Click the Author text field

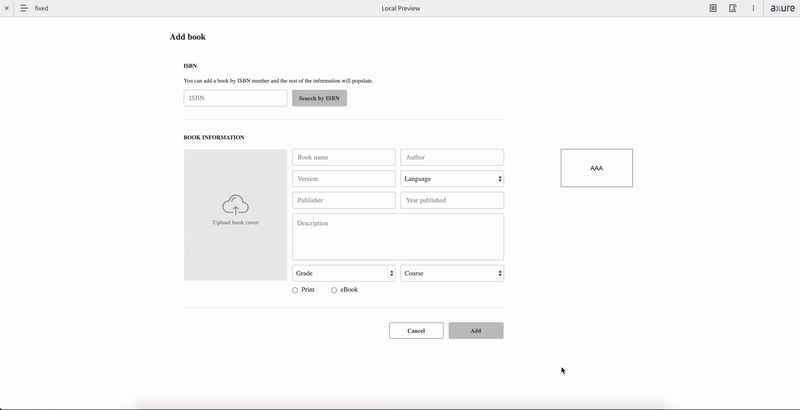(x=452, y=157)
